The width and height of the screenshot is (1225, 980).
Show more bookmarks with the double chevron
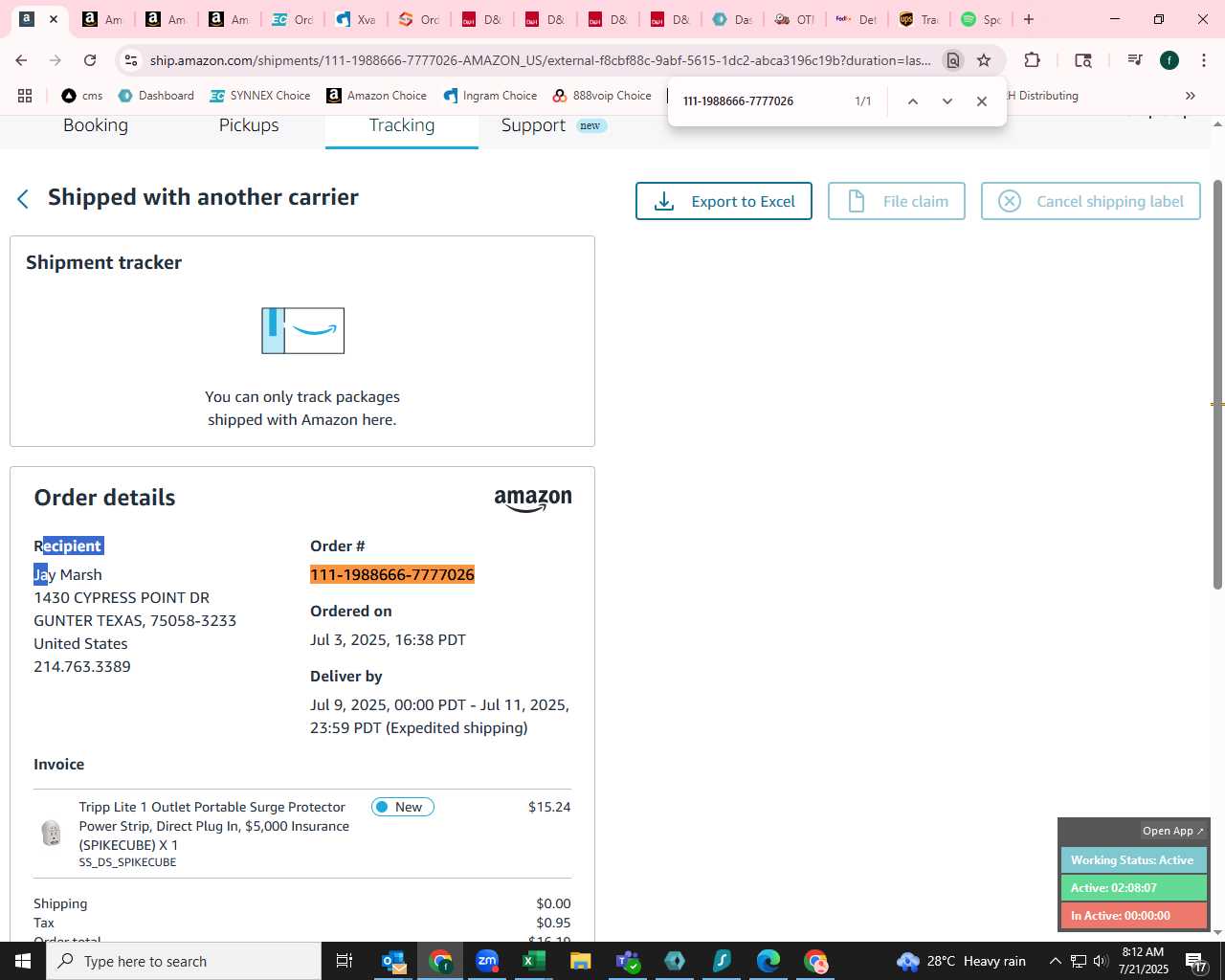point(1191,96)
